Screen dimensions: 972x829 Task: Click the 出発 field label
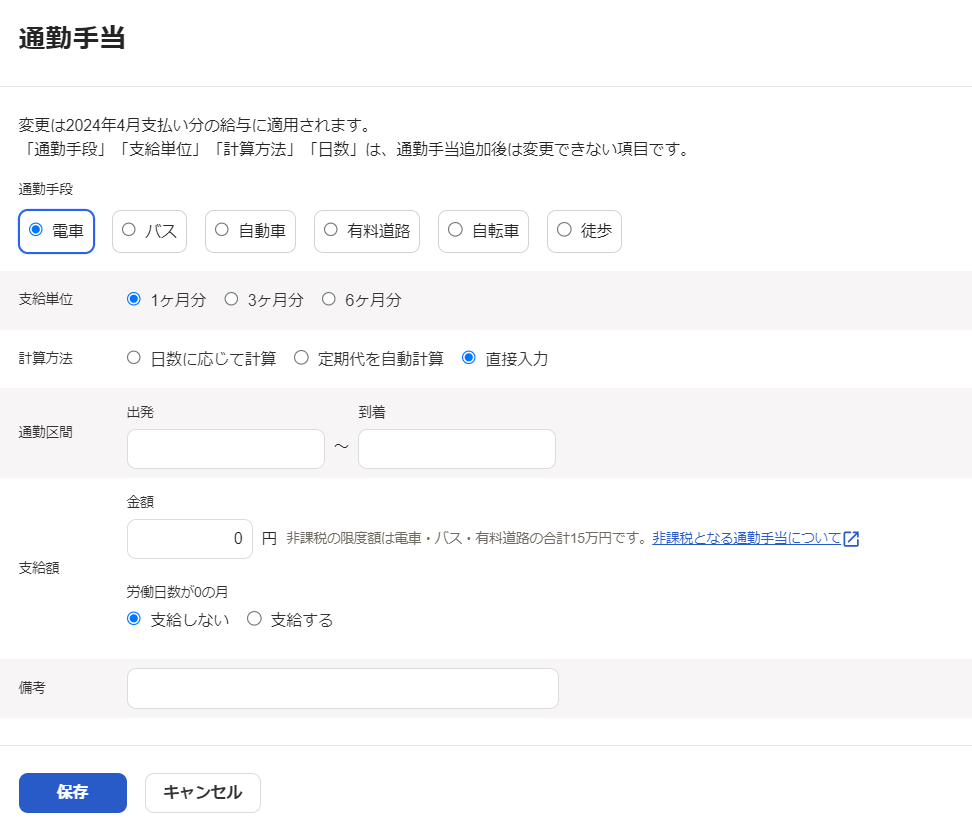click(140, 412)
